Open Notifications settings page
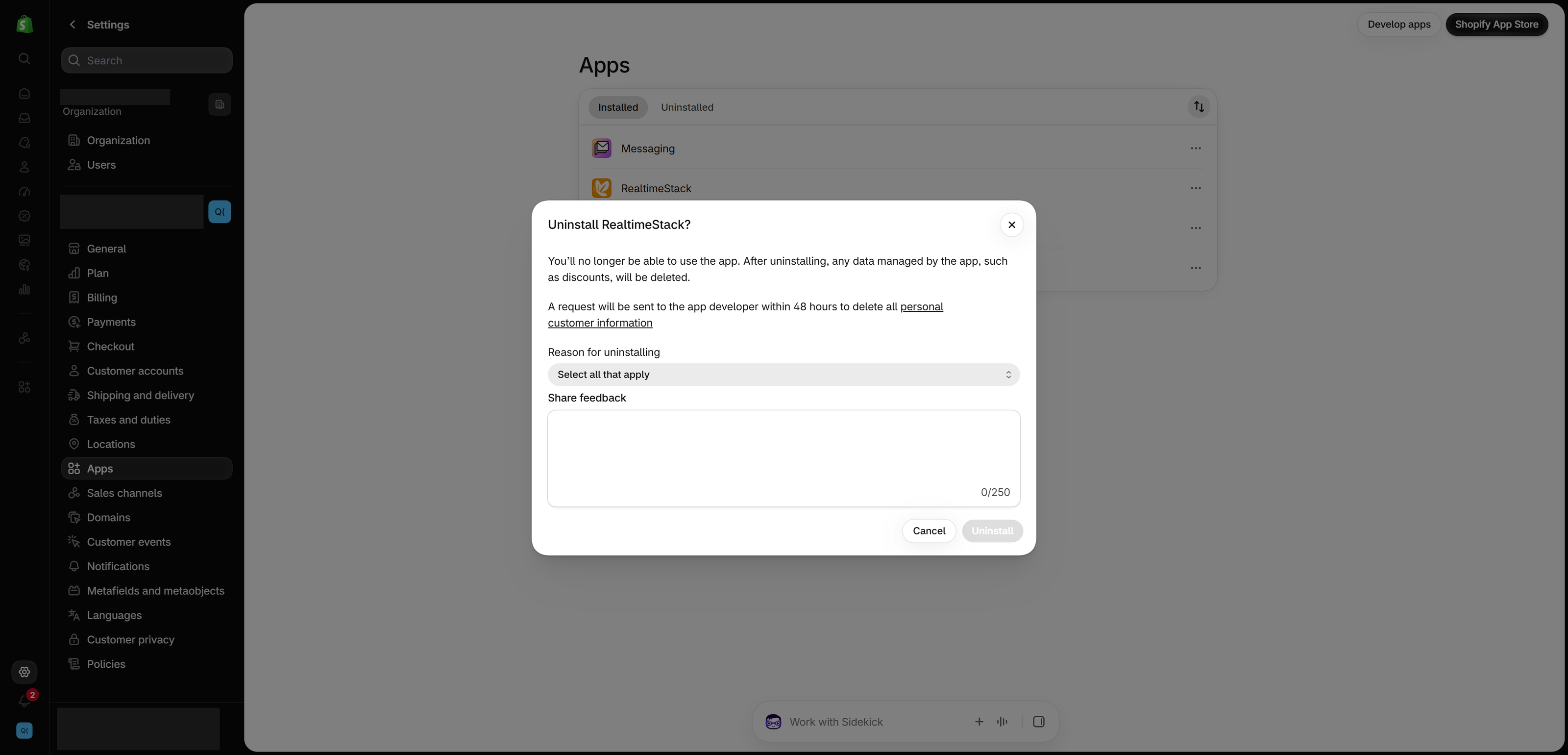 tap(147, 566)
